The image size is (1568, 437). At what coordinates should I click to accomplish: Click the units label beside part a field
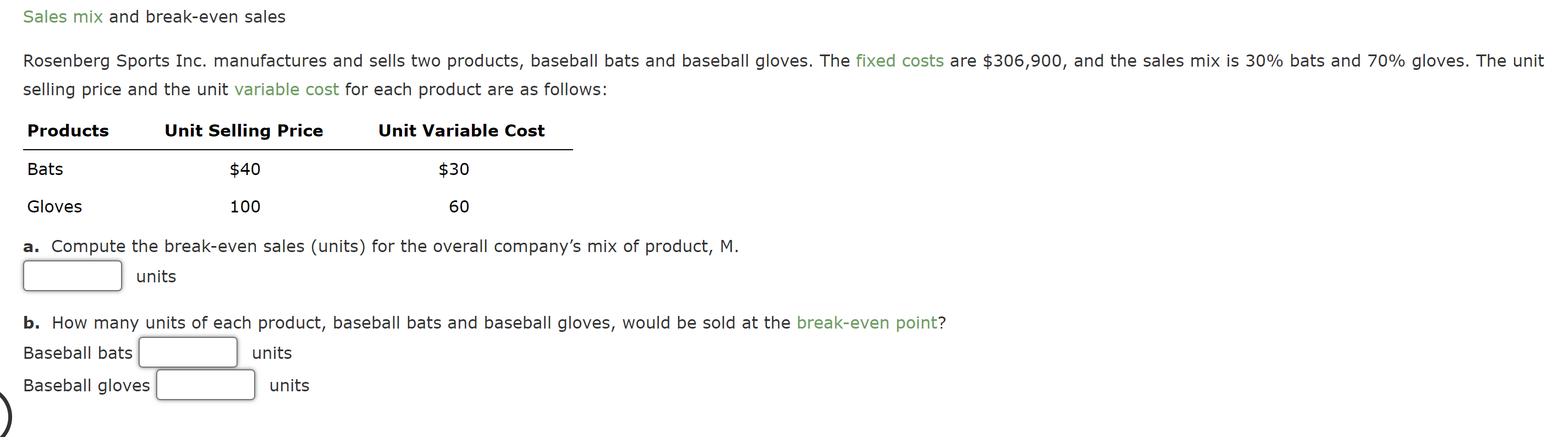pos(155,276)
